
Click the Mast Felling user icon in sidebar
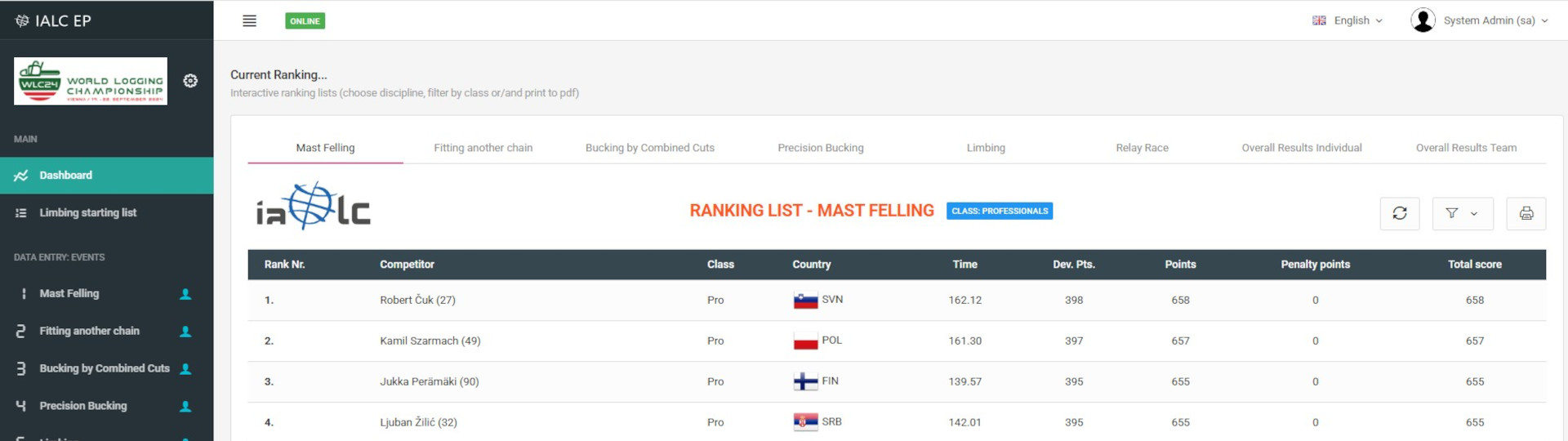(x=185, y=294)
